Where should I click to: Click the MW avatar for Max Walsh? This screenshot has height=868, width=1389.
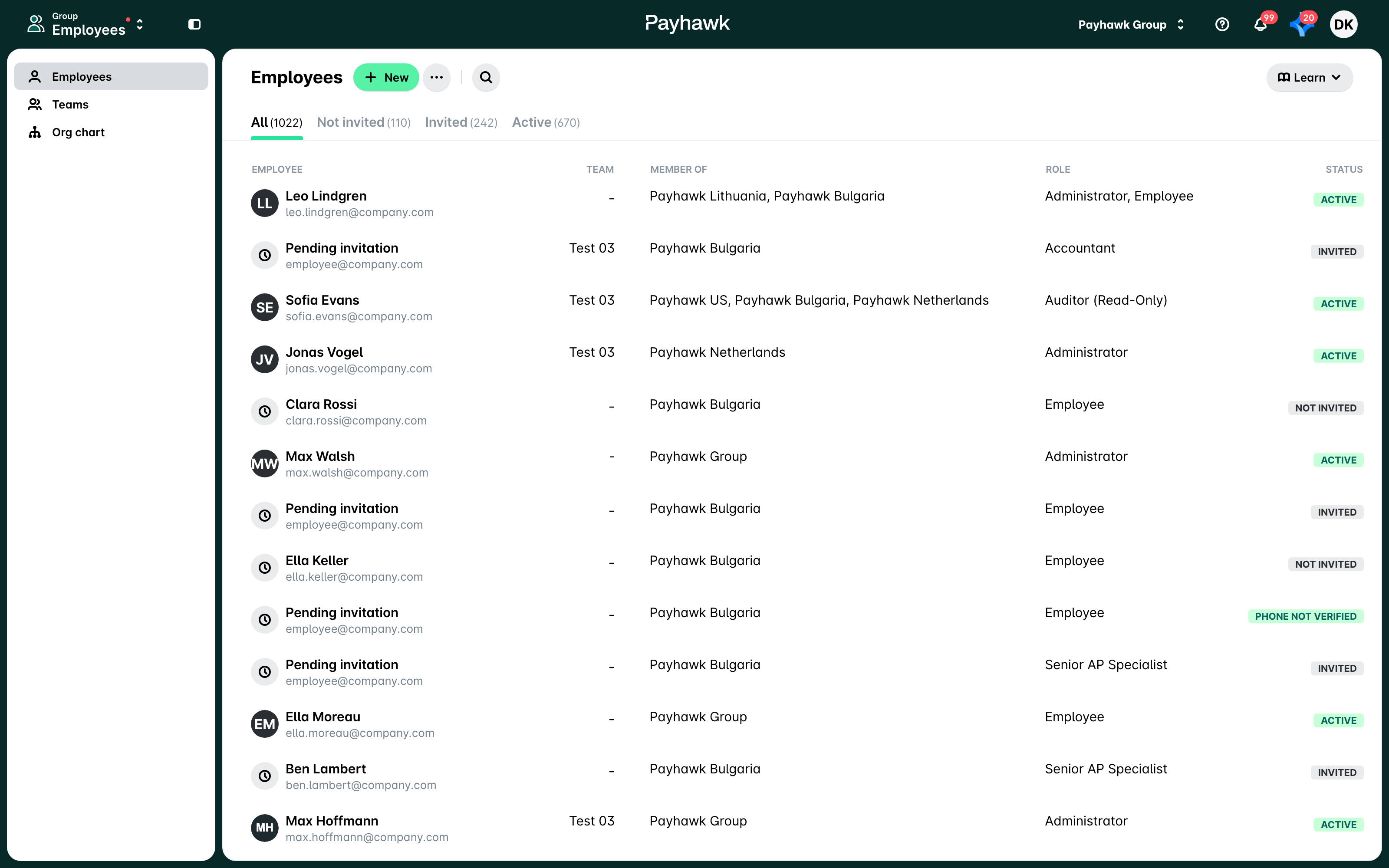[x=265, y=464]
